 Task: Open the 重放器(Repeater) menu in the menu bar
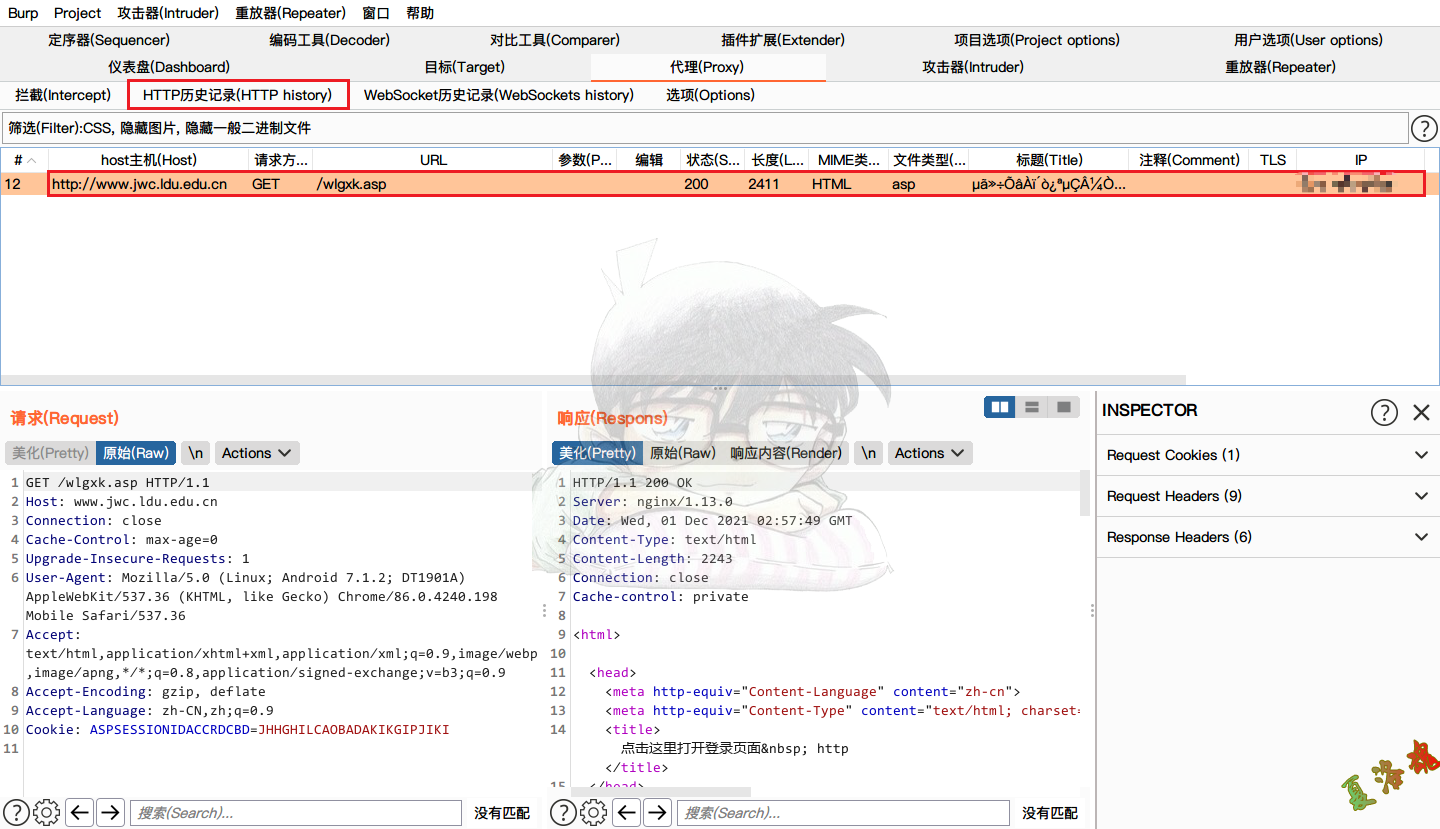[290, 13]
